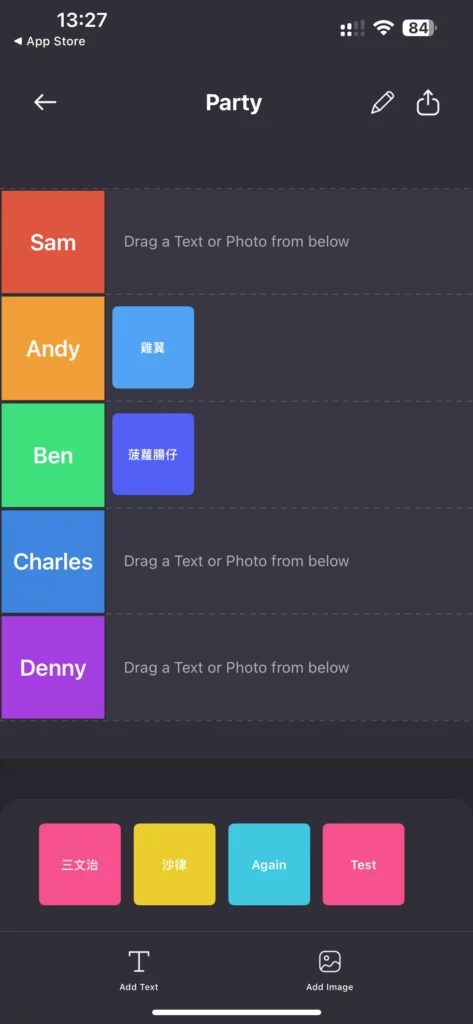Tap the Party title text
This screenshot has height=1024, width=473.
[x=234, y=103]
